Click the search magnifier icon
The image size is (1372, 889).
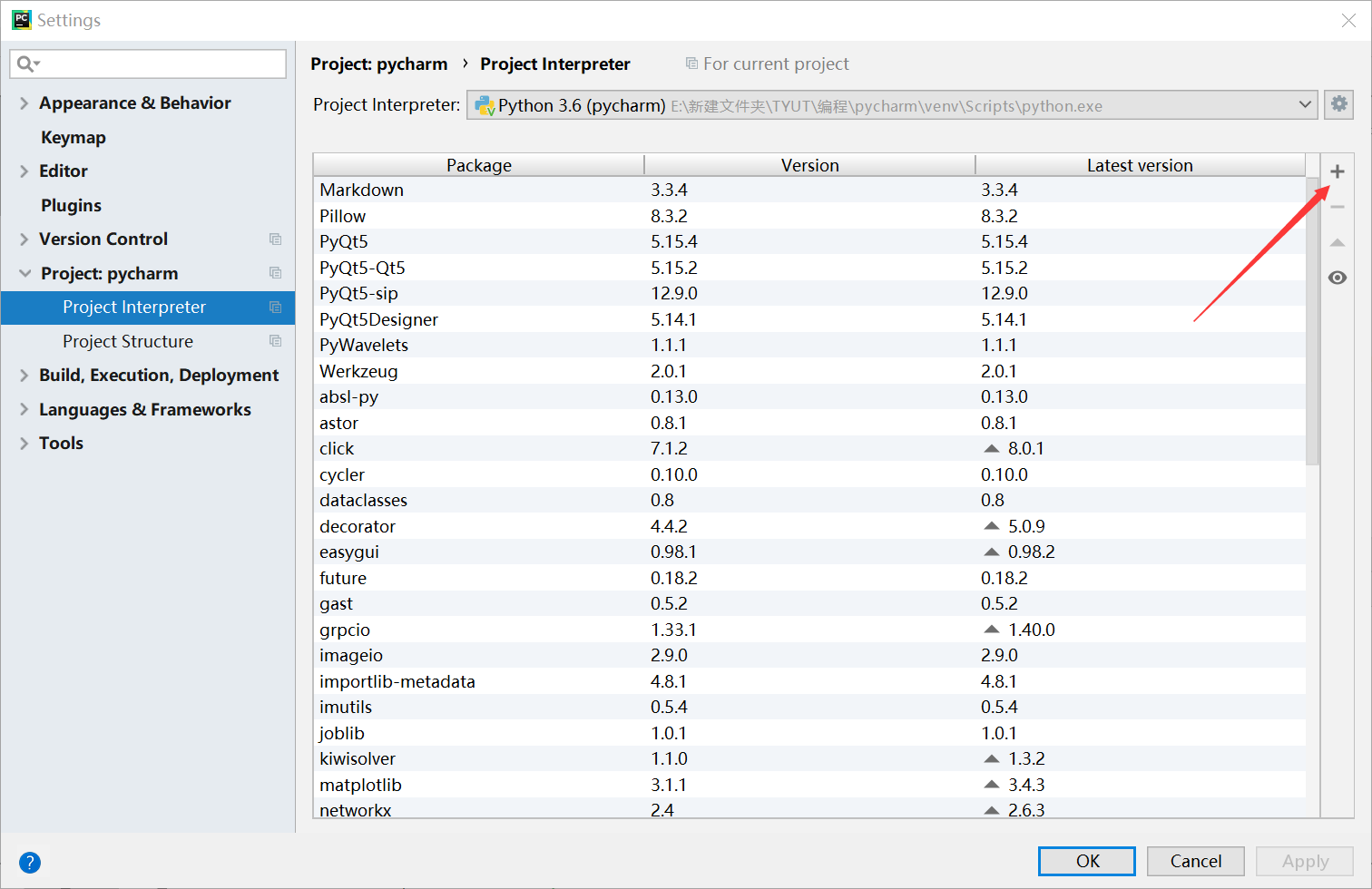pos(27,63)
